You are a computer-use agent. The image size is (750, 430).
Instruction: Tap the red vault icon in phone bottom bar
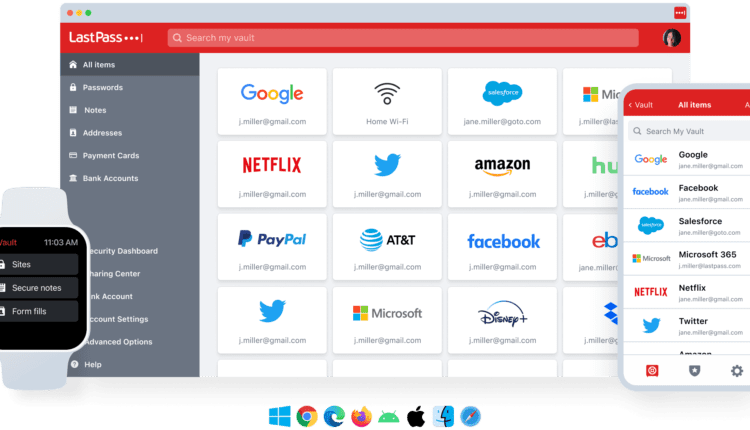652,371
